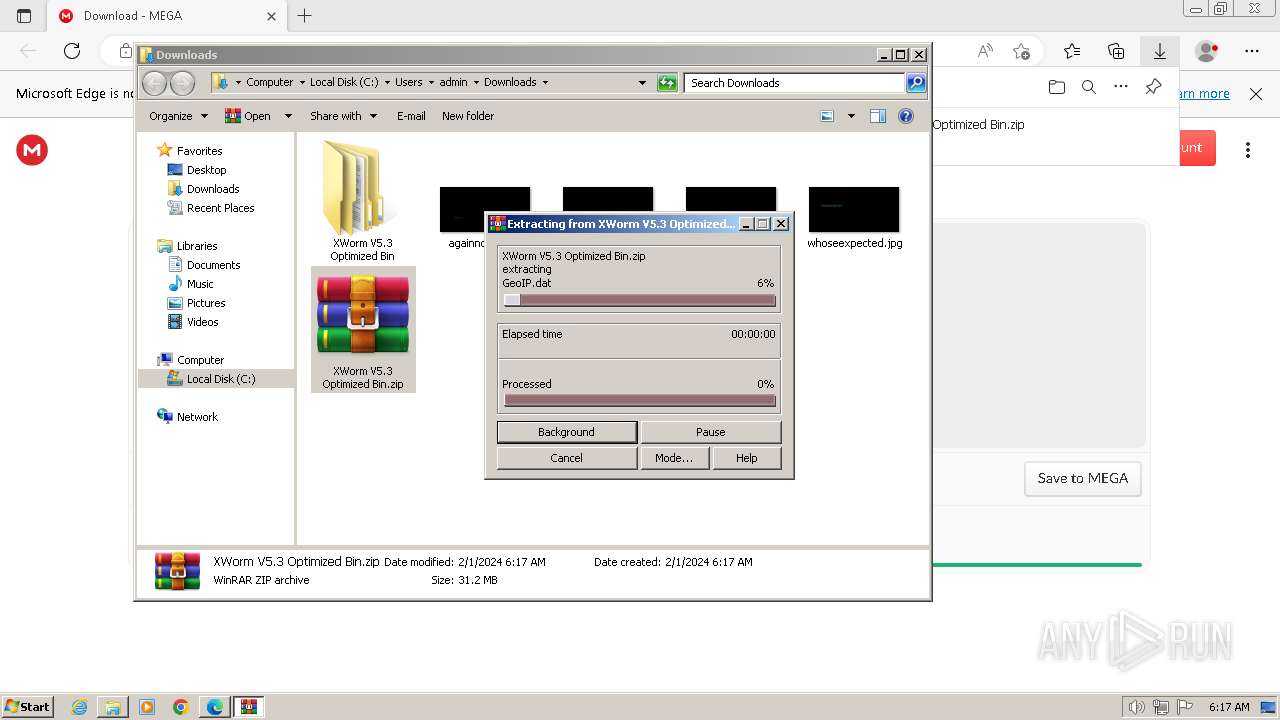Click the Background button in extraction dialog
The image size is (1280, 720).
click(566, 432)
